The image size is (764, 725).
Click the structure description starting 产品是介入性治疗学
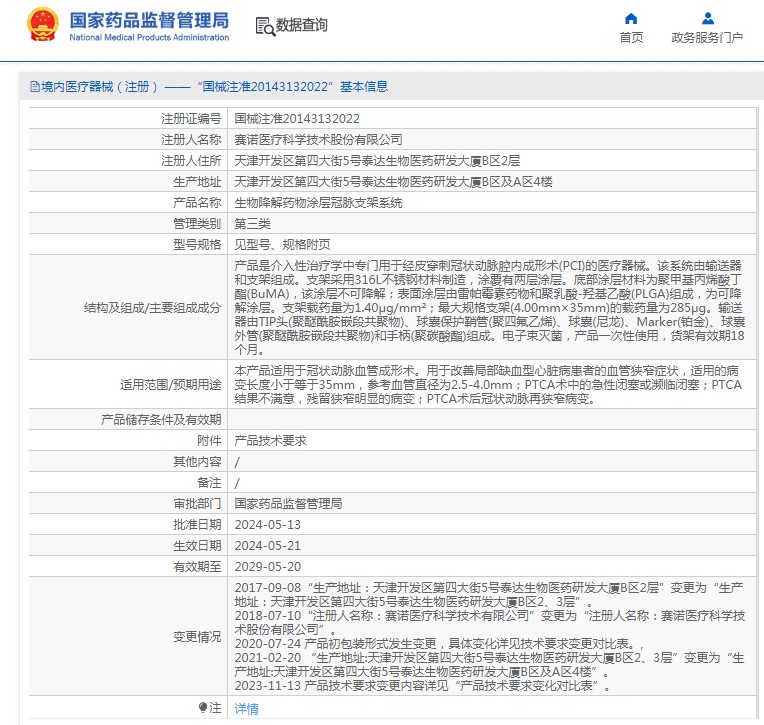(490, 307)
